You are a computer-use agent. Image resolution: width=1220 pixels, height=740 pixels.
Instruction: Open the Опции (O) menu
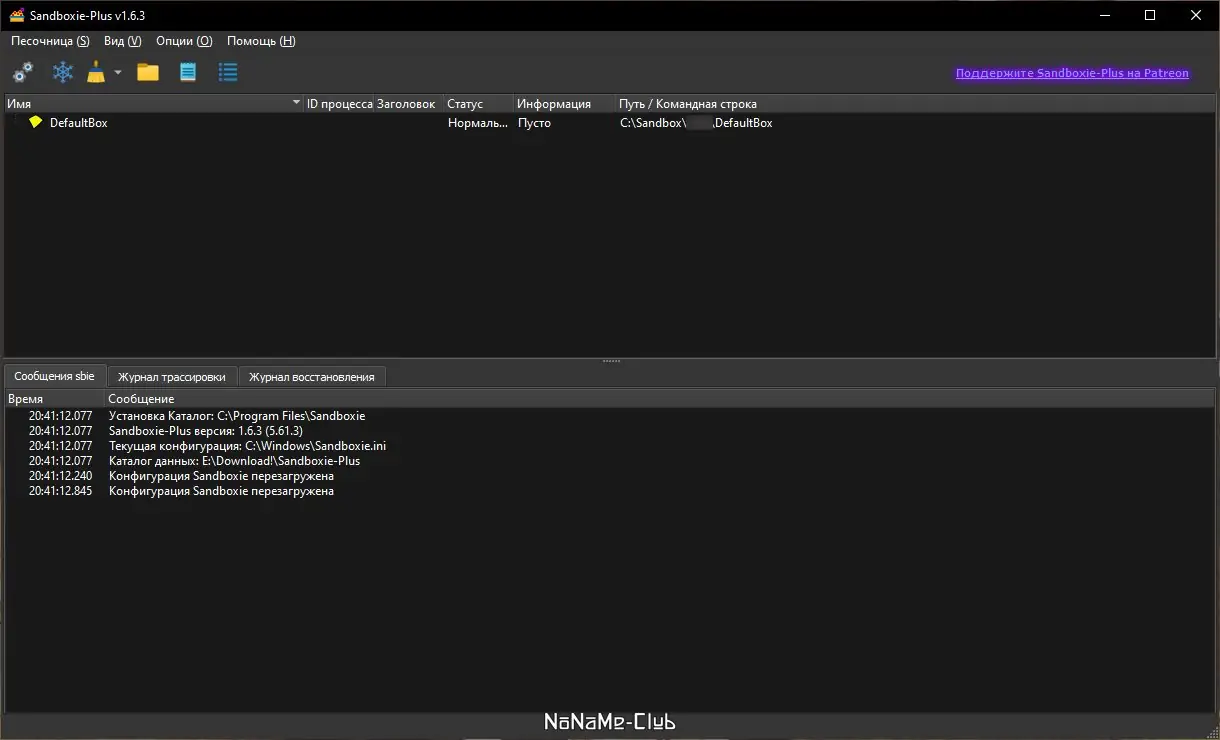(x=184, y=41)
